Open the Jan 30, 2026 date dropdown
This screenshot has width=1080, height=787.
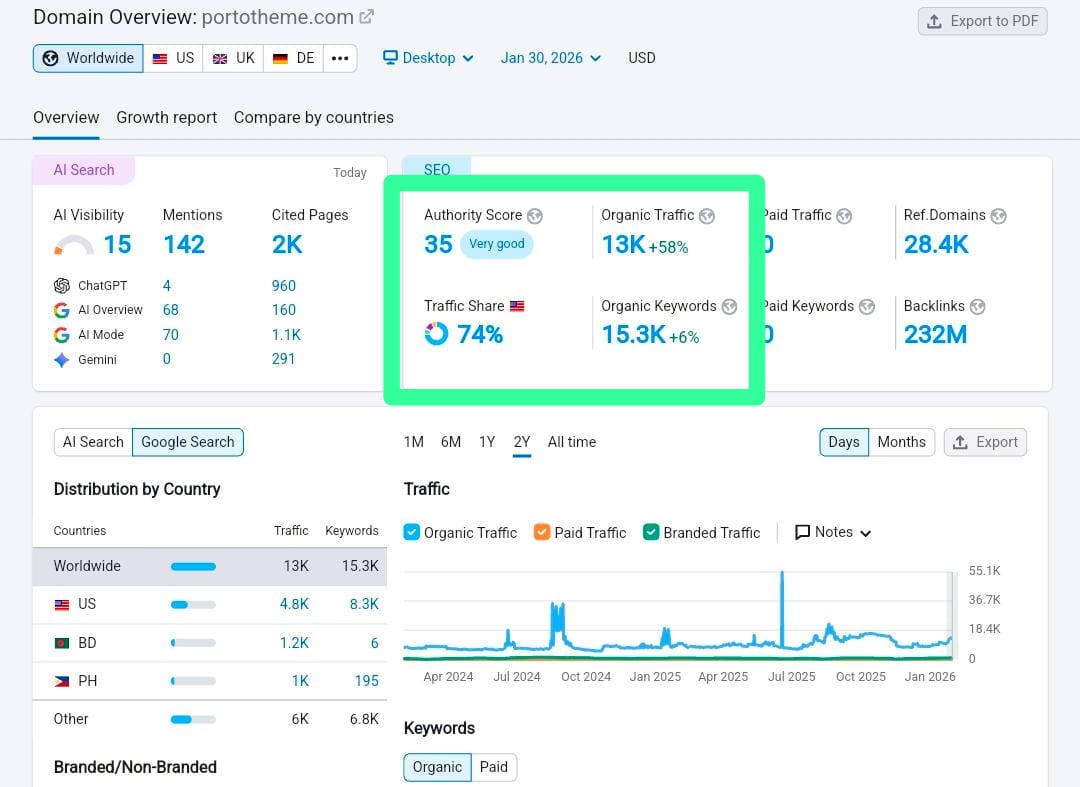[550, 58]
